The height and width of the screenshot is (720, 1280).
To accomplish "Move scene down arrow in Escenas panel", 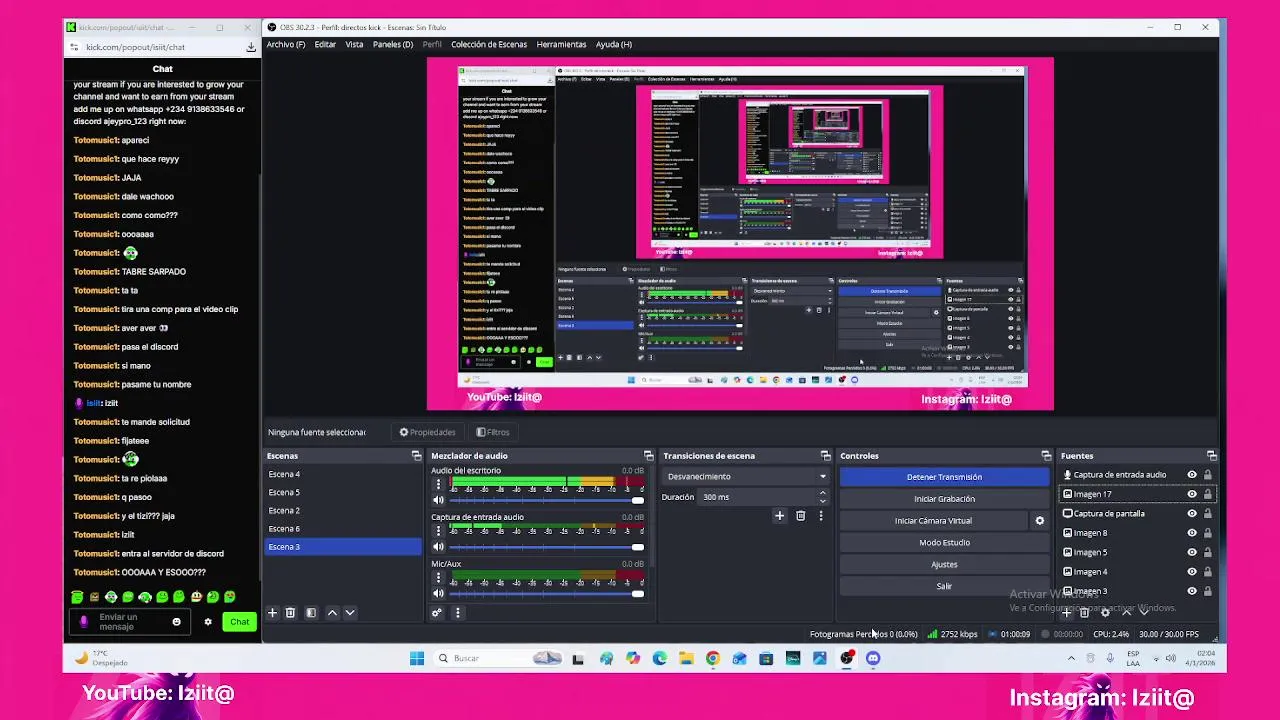I will point(350,613).
